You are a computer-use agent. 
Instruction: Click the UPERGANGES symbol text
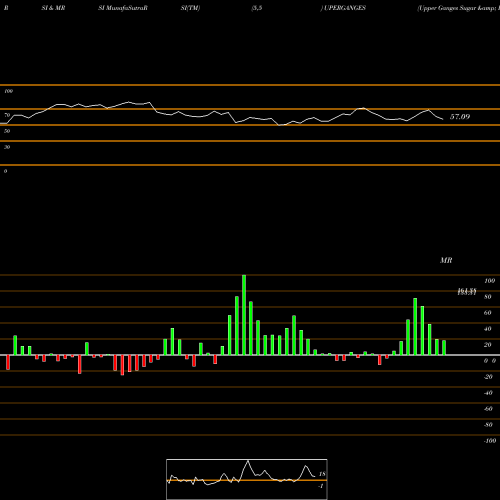pos(345,8)
